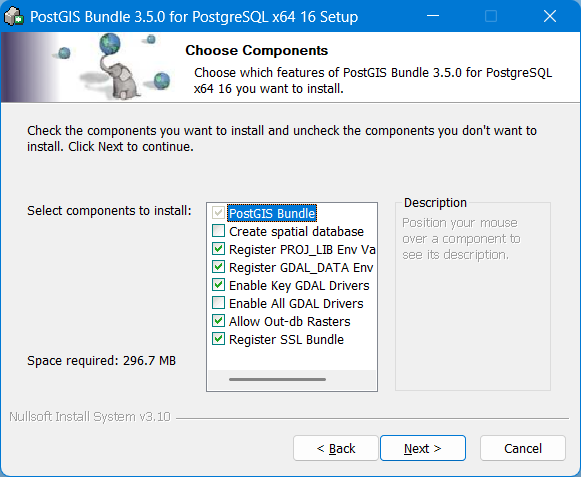The height and width of the screenshot is (477, 581).
Task: Uncheck Allow Out-db Rasters checkbox
Action: click(x=218, y=321)
